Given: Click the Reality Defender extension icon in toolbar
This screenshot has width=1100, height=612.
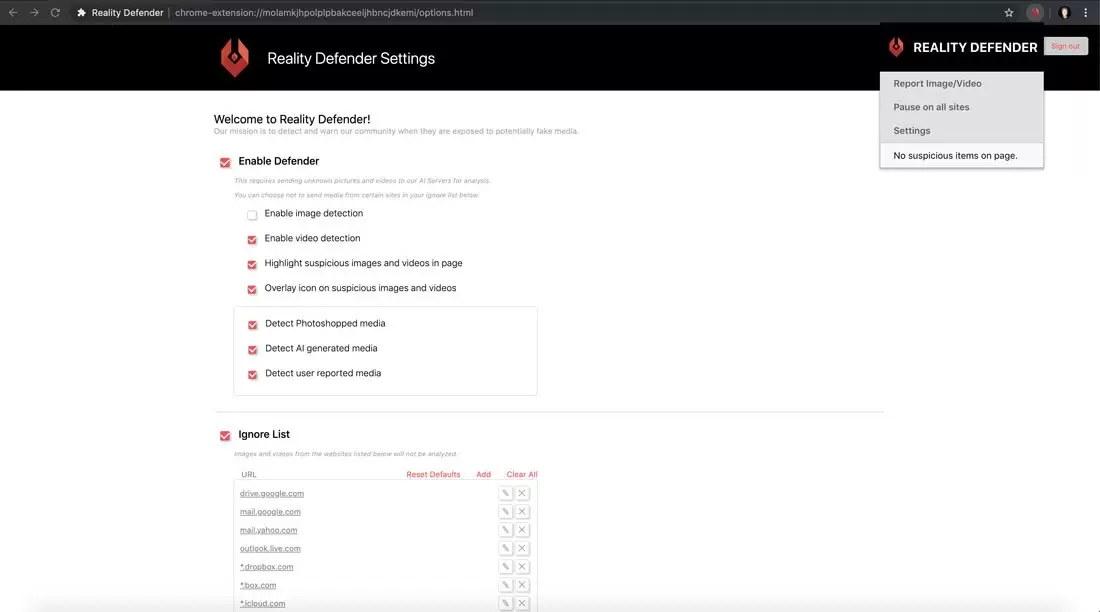Looking at the screenshot, I should coord(1036,13).
